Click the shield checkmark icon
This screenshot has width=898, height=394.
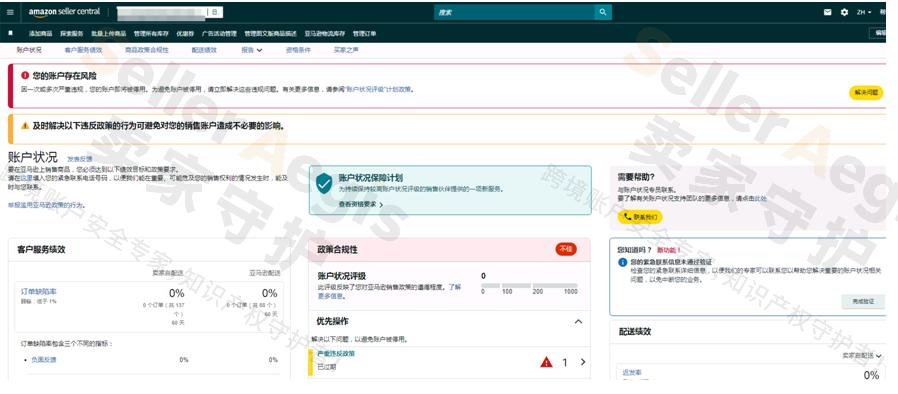[324, 183]
